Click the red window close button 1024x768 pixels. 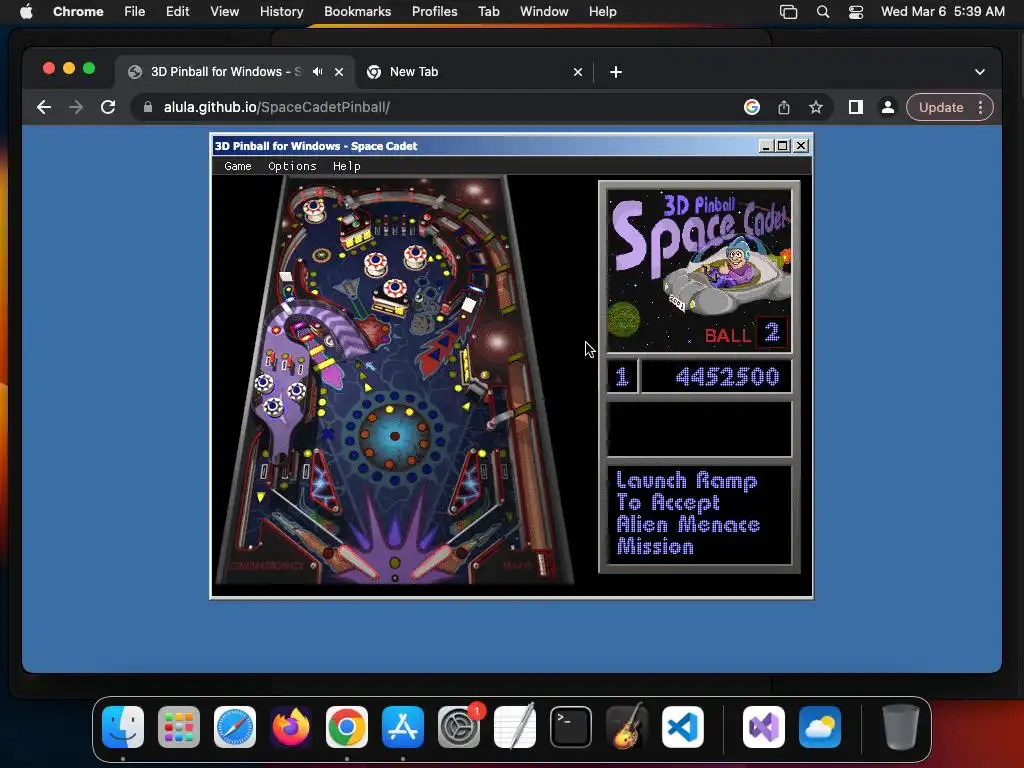click(49, 69)
